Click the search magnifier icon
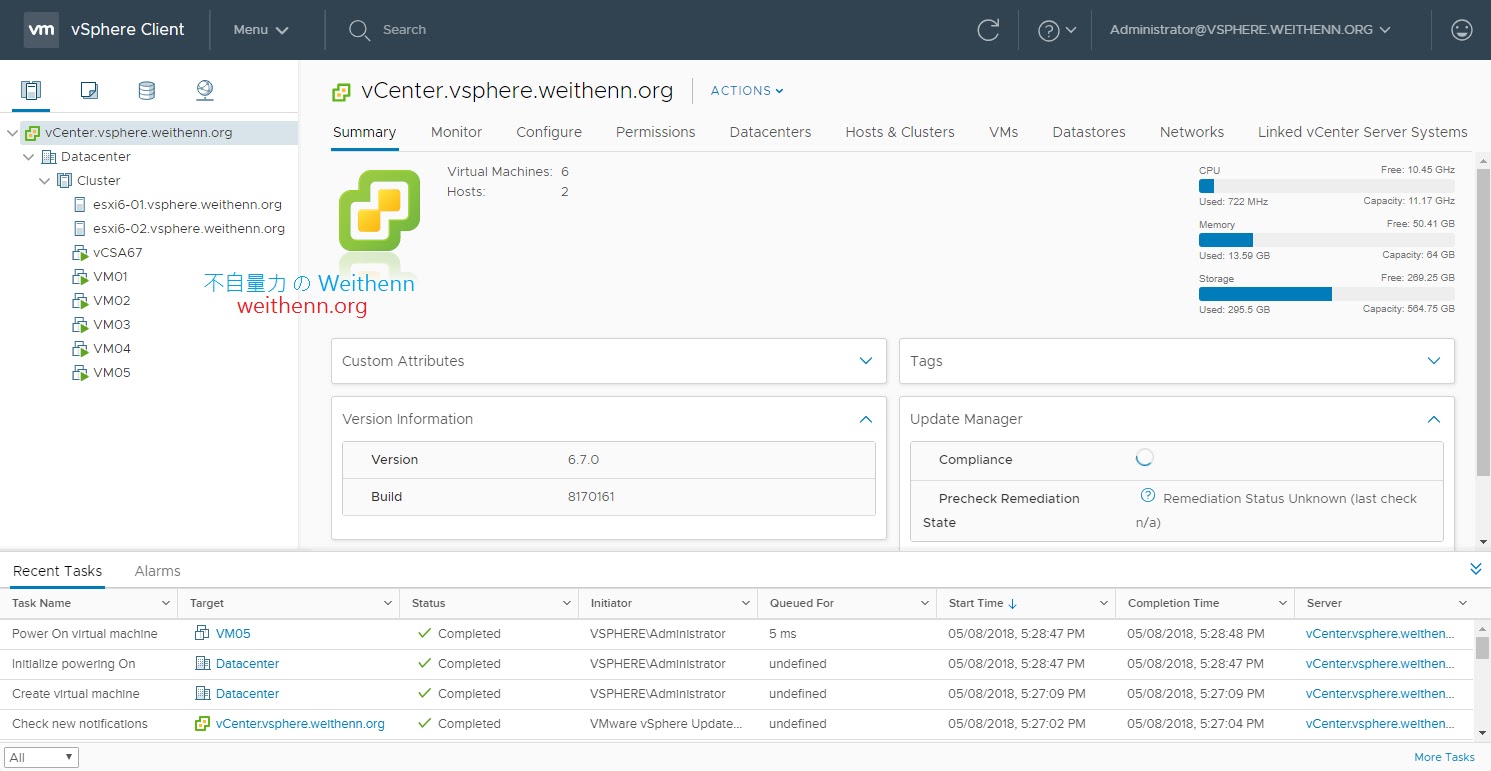 359,30
